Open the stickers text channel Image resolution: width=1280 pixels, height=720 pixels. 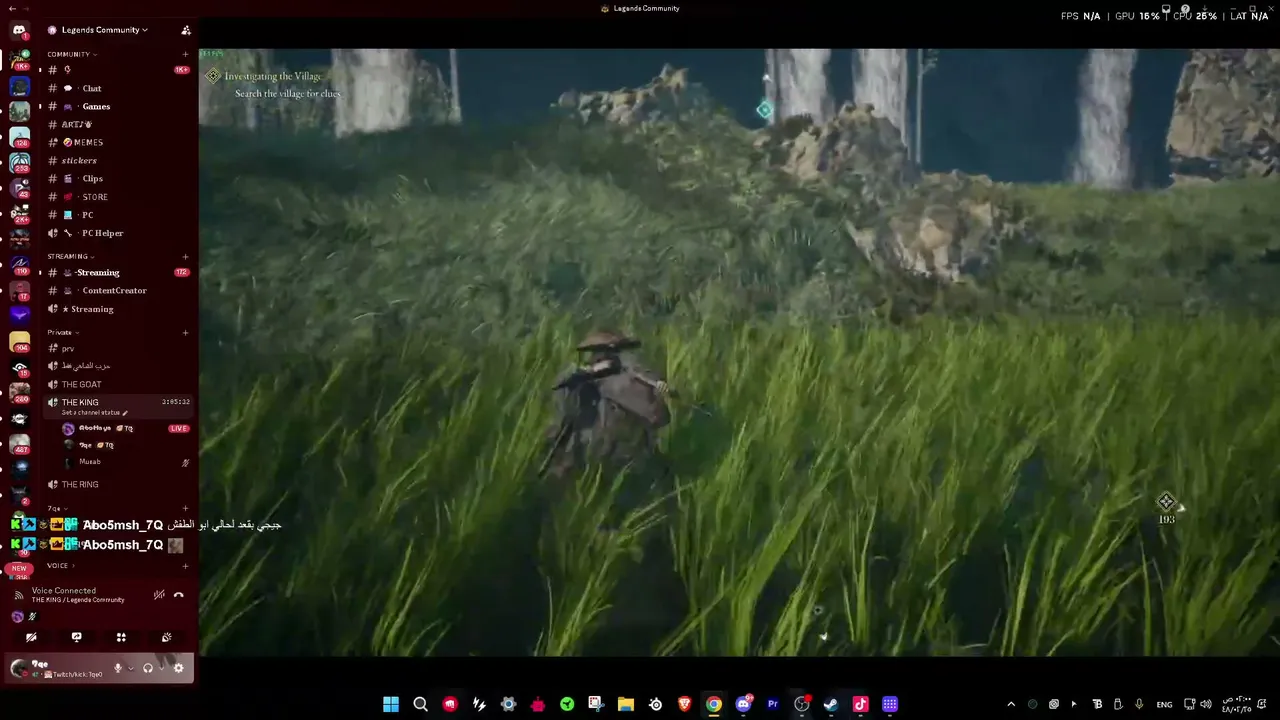click(118, 160)
